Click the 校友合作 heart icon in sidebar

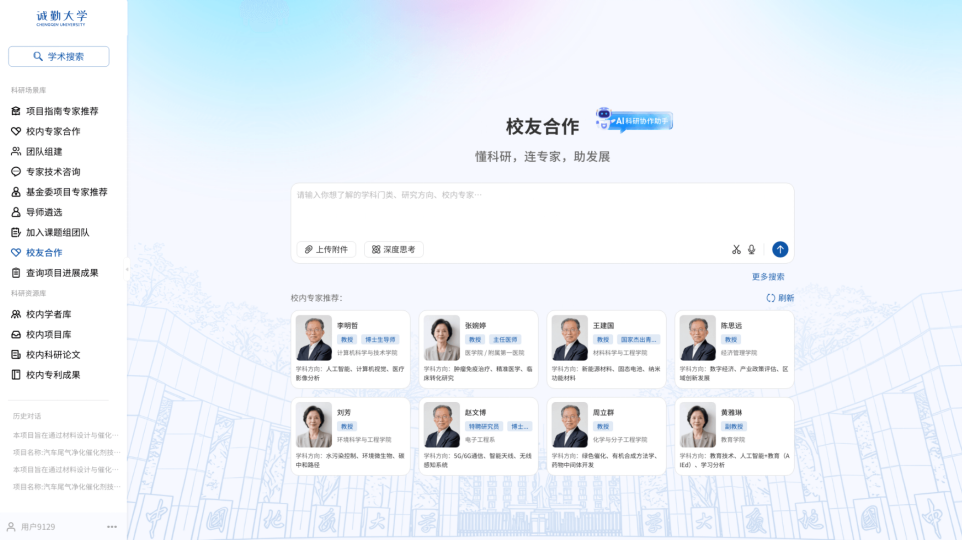(16, 253)
